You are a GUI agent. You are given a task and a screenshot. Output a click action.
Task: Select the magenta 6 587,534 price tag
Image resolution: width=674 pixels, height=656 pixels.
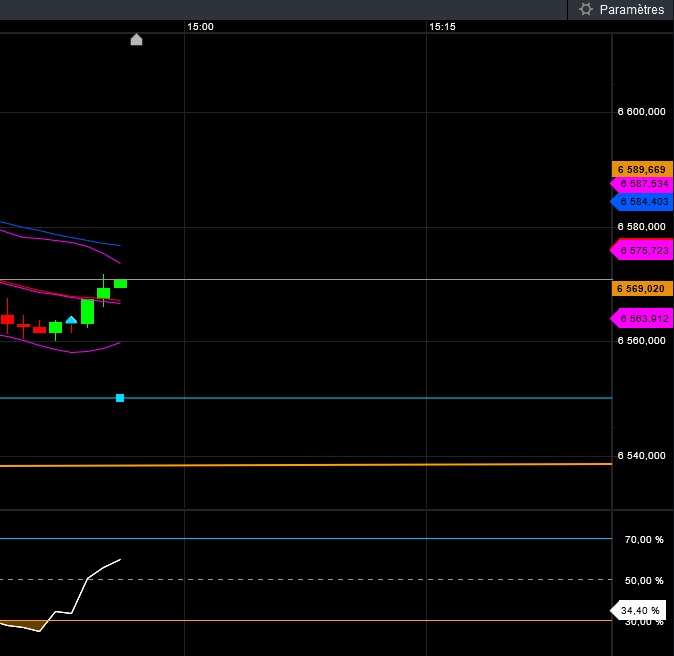click(x=642, y=184)
